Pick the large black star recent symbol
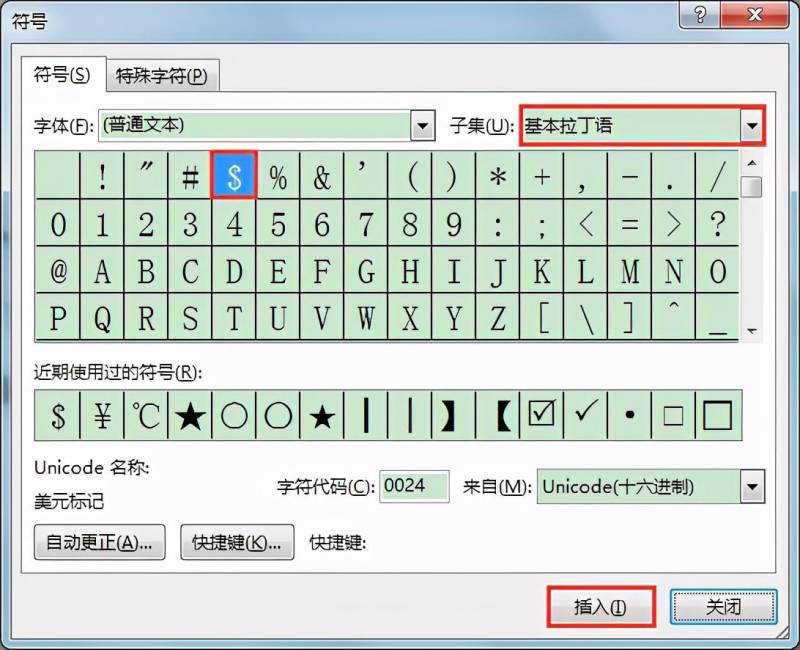 coord(190,415)
